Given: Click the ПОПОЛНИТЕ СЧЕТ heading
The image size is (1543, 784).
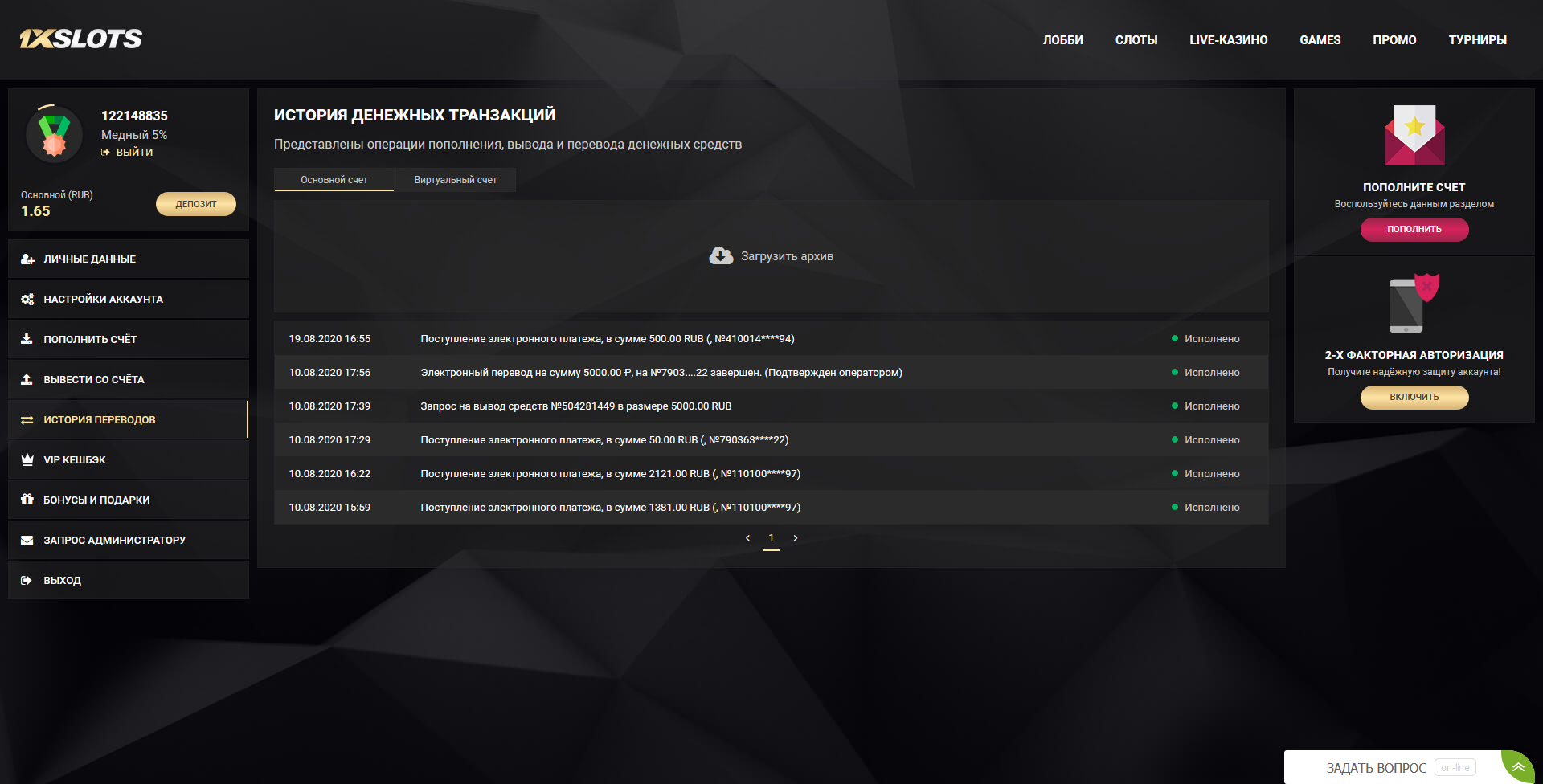Looking at the screenshot, I should [1414, 187].
